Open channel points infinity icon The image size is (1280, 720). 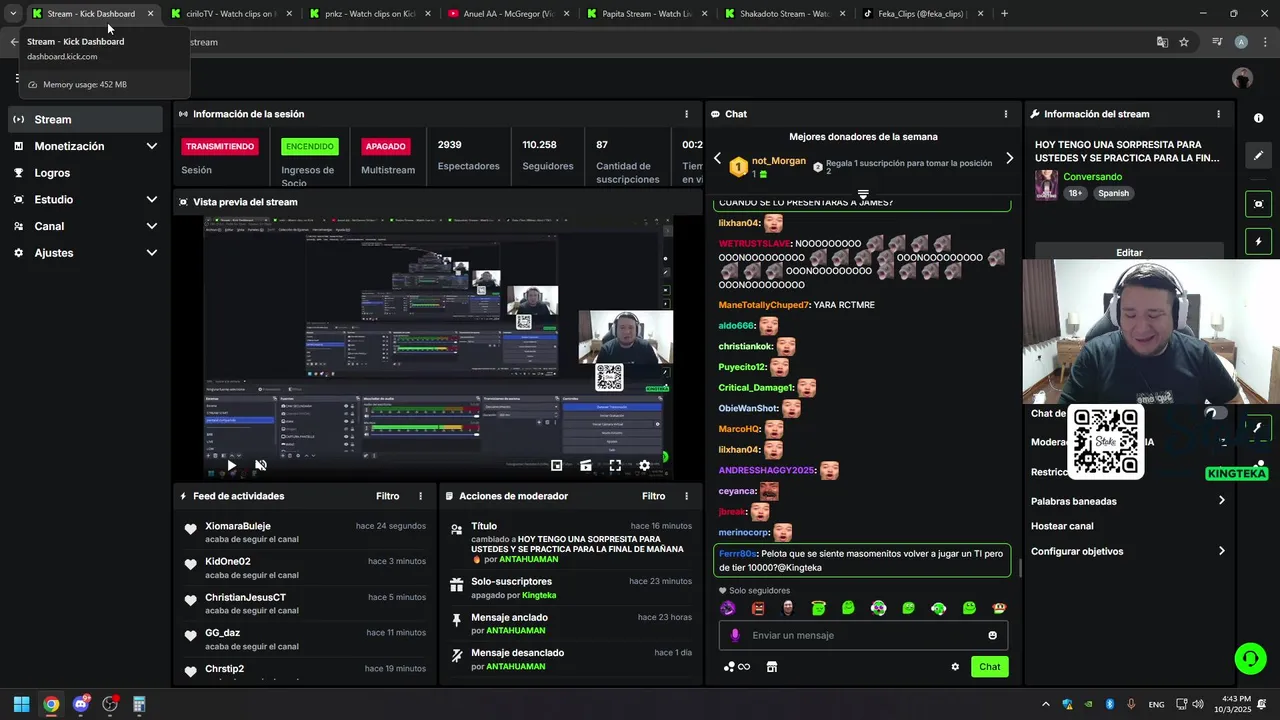[x=737, y=667]
